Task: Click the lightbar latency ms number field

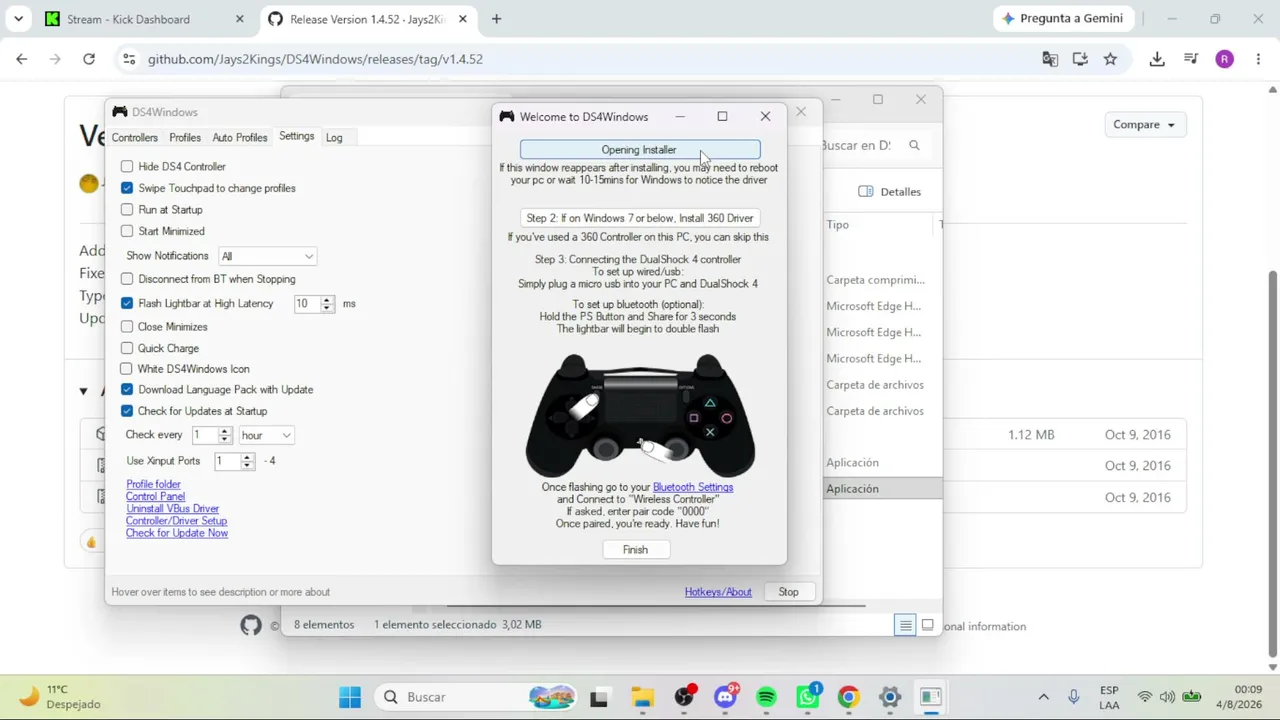Action: pyautogui.click(x=307, y=303)
